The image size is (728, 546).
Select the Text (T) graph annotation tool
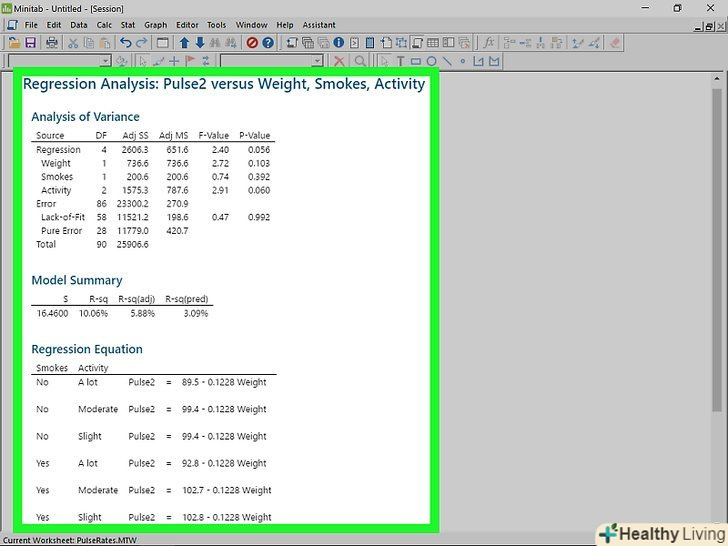[x=402, y=61]
